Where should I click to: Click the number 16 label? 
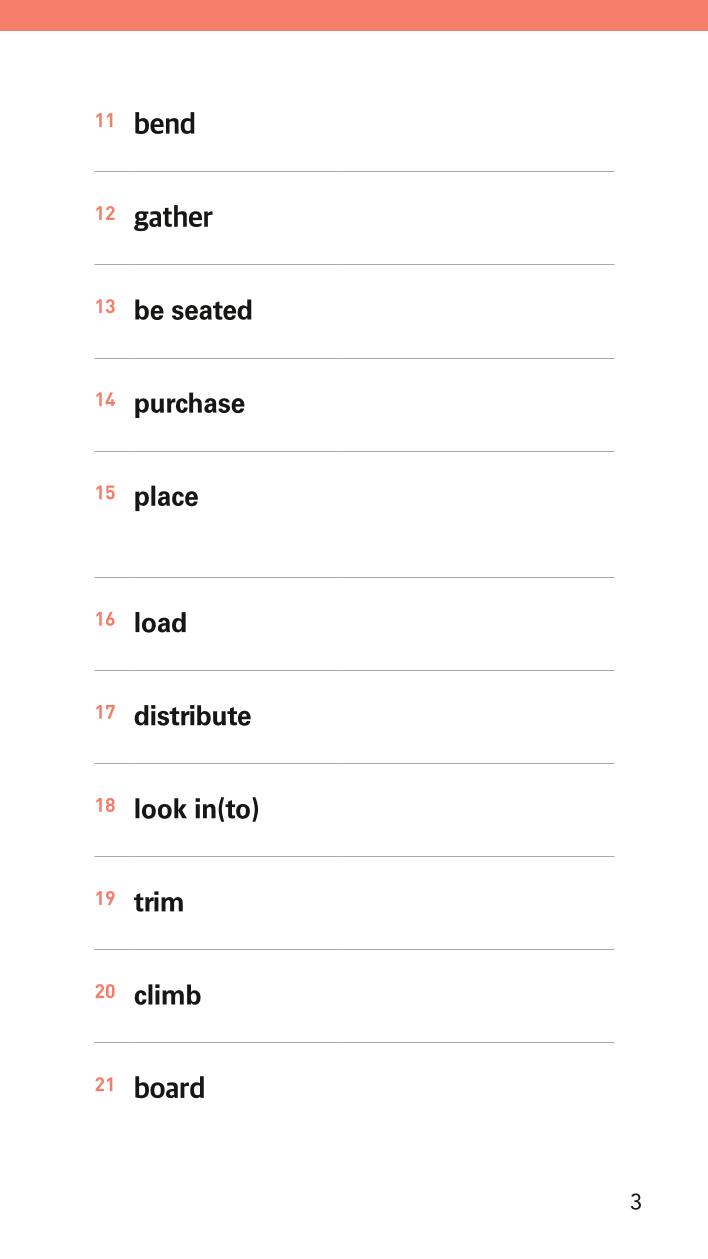click(x=105, y=619)
